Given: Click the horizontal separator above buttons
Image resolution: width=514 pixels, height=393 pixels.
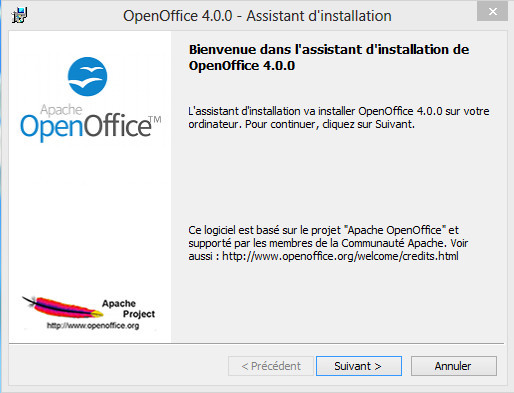Looking at the screenshot, I should pyautogui.click(x=257, y=343).
